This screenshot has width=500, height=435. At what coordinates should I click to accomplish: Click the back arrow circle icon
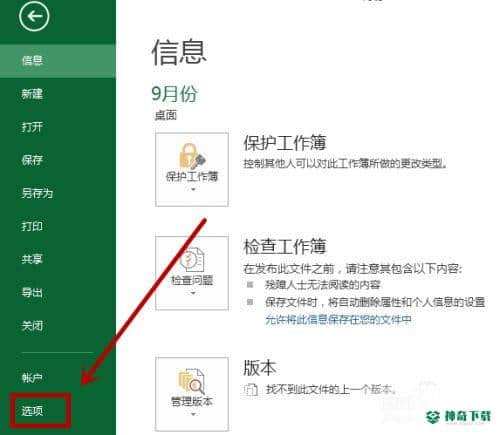pos(34,16)
